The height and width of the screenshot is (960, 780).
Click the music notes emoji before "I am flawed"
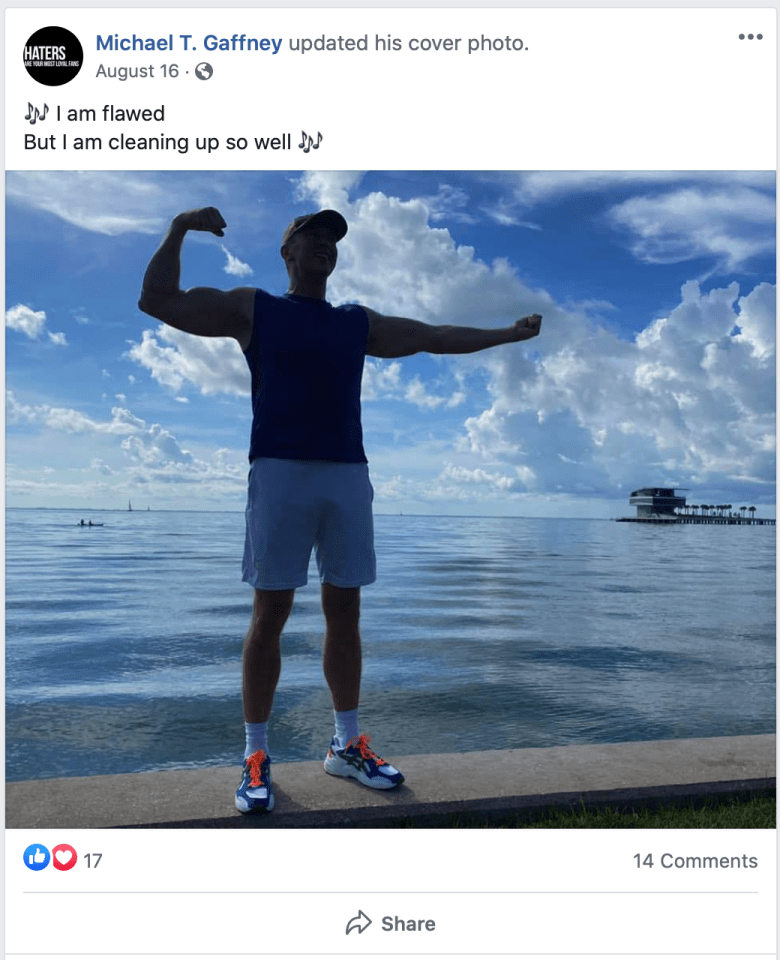click(36, 113)
